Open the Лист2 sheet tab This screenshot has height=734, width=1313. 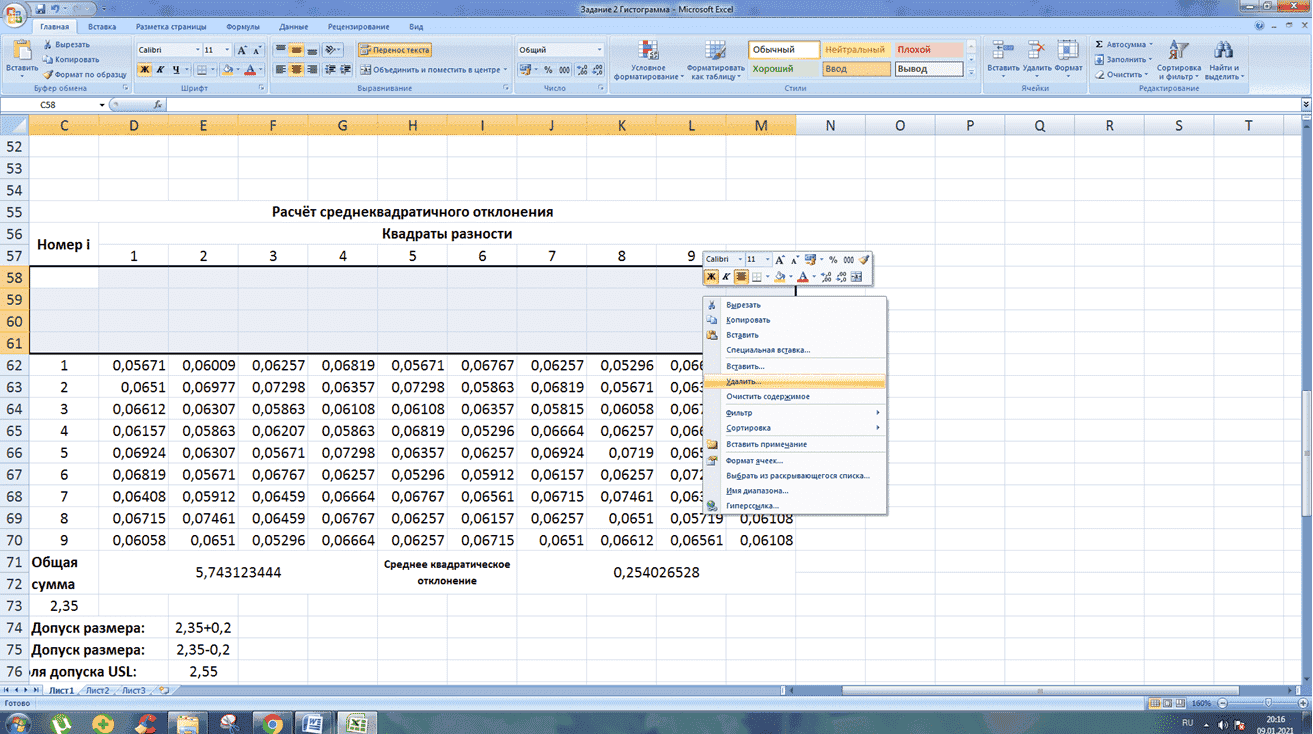pyautogui.click(x=97, y=691)
